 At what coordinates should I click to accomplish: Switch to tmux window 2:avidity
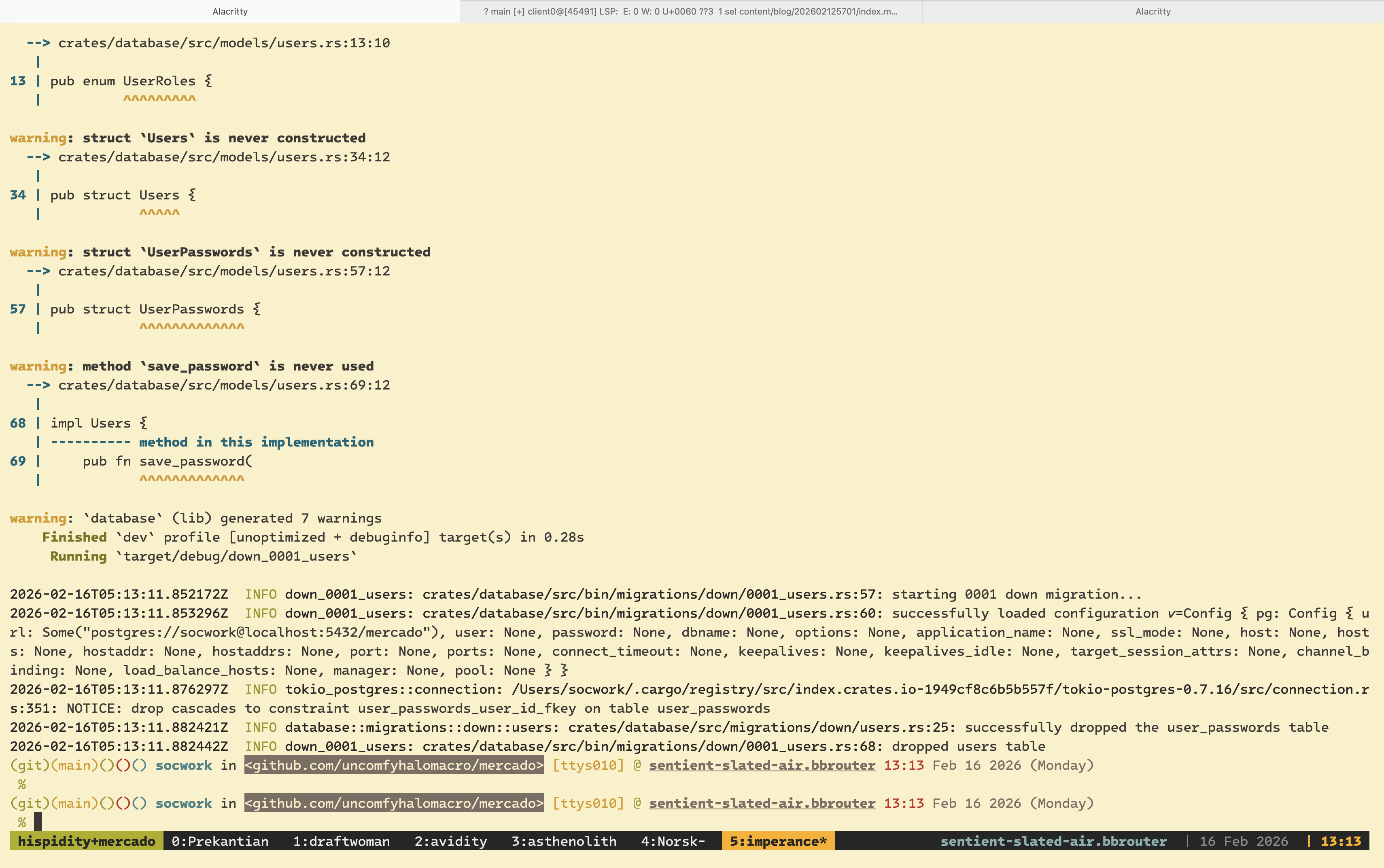pyautogui.click(x=452, y=841)
